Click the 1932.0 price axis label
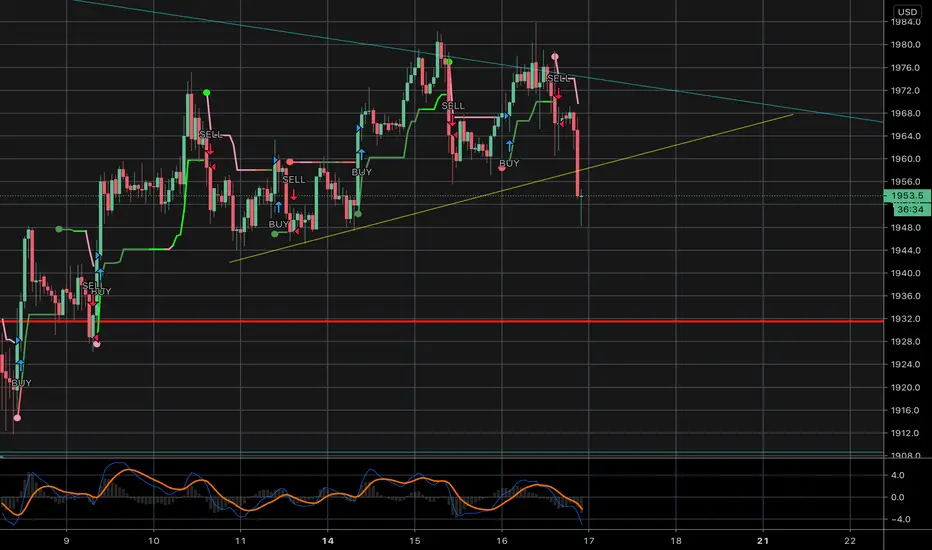The height and width of the screenshot is (550, 932). (x=905, y=319)
